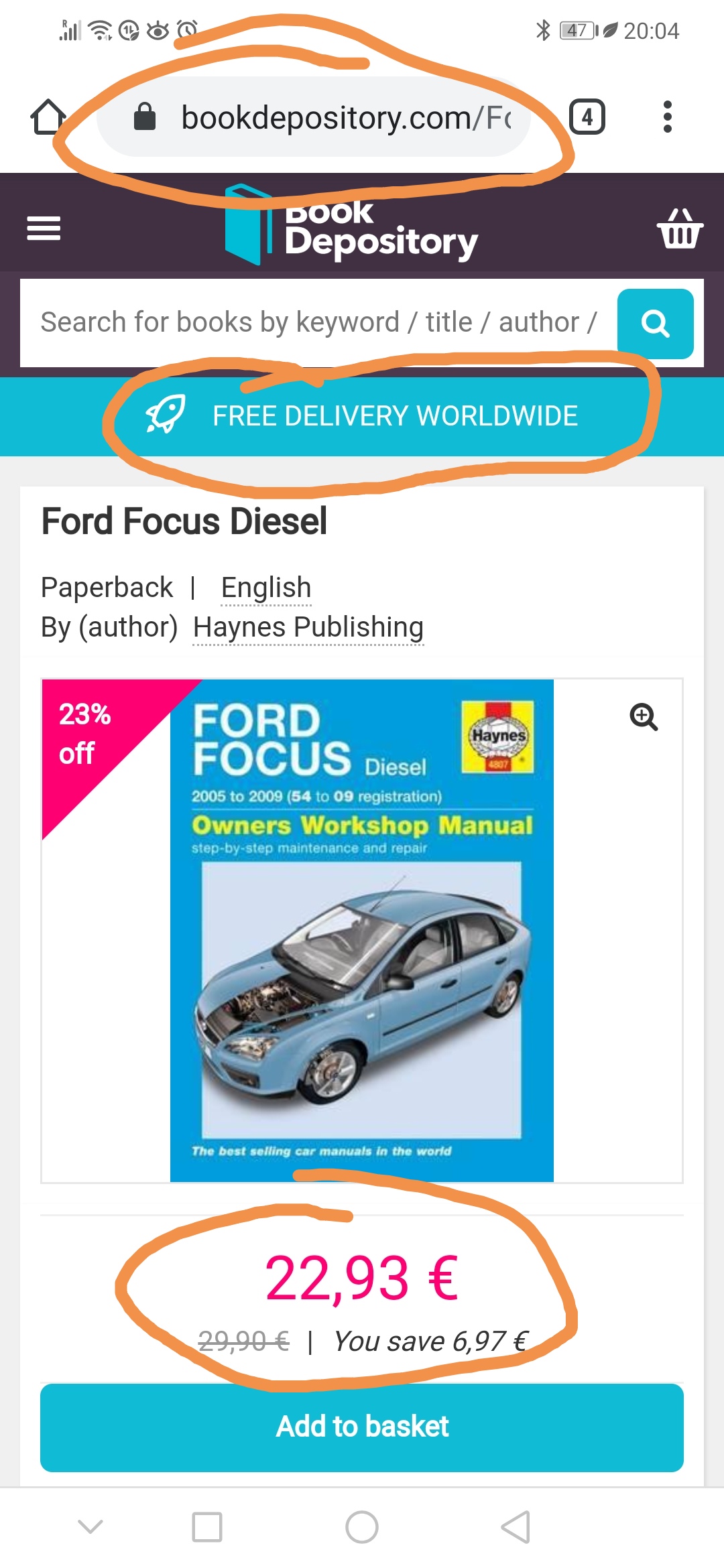Select the bookdepository.com address bar
Screen dimensions: 724x1568
[x=314, y=117]
